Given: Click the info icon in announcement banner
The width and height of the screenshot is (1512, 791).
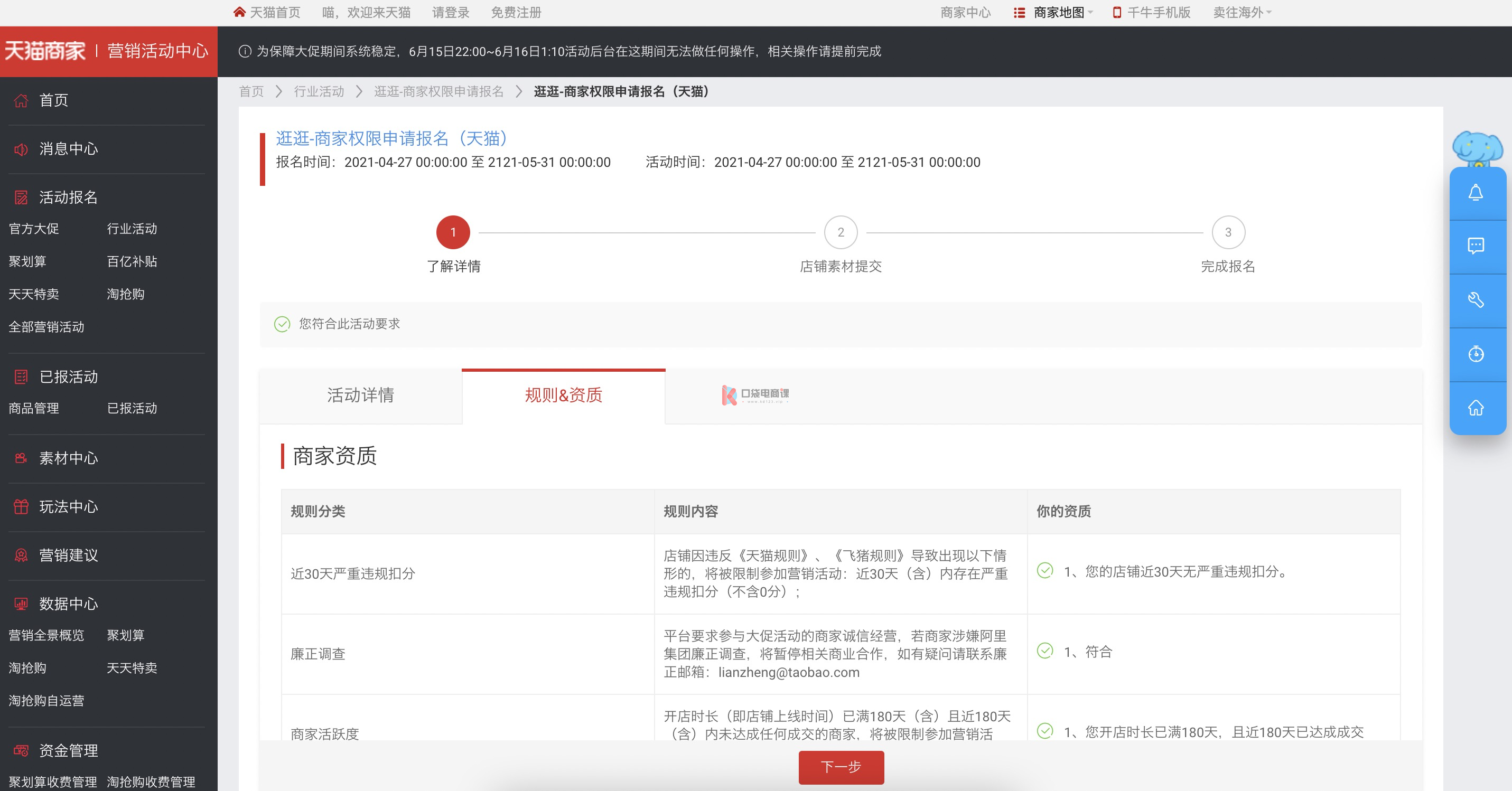Looking at the screenshot, I should 245,52.
